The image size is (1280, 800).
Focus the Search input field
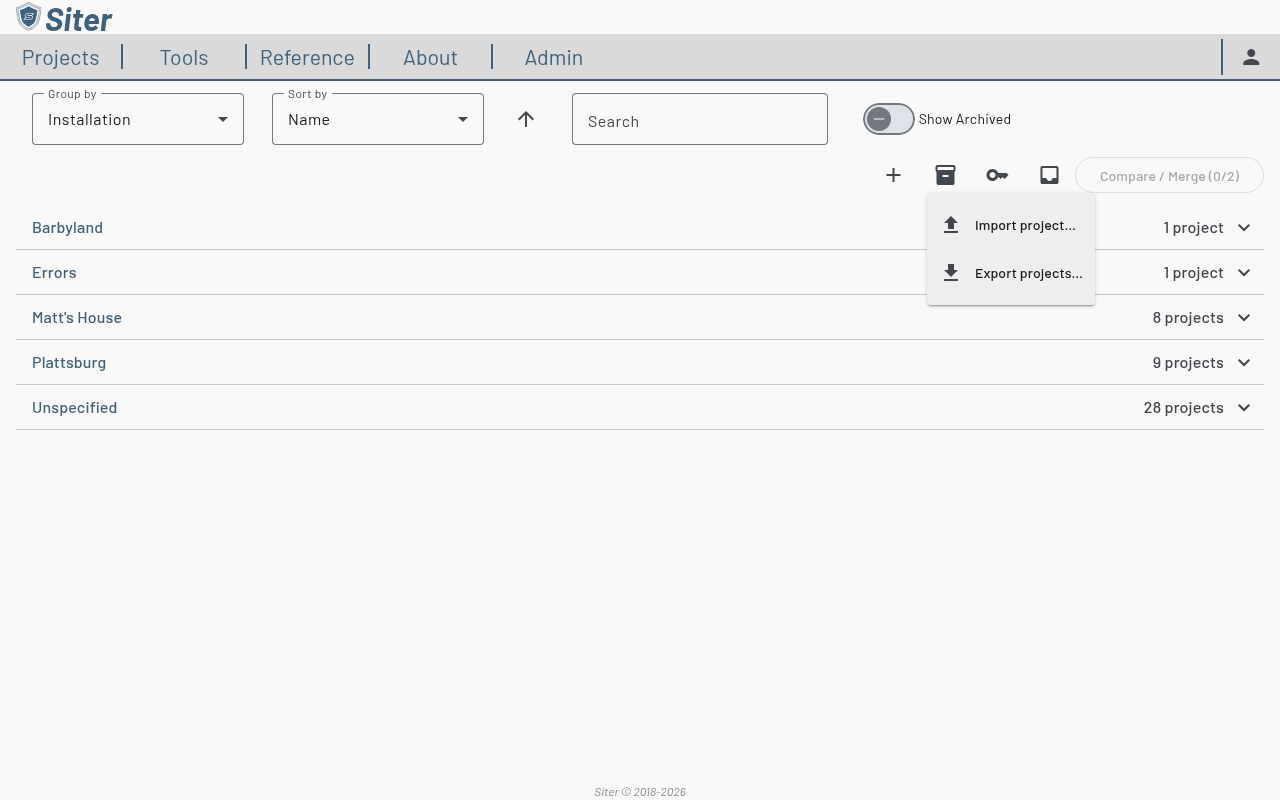coord(700,119)
